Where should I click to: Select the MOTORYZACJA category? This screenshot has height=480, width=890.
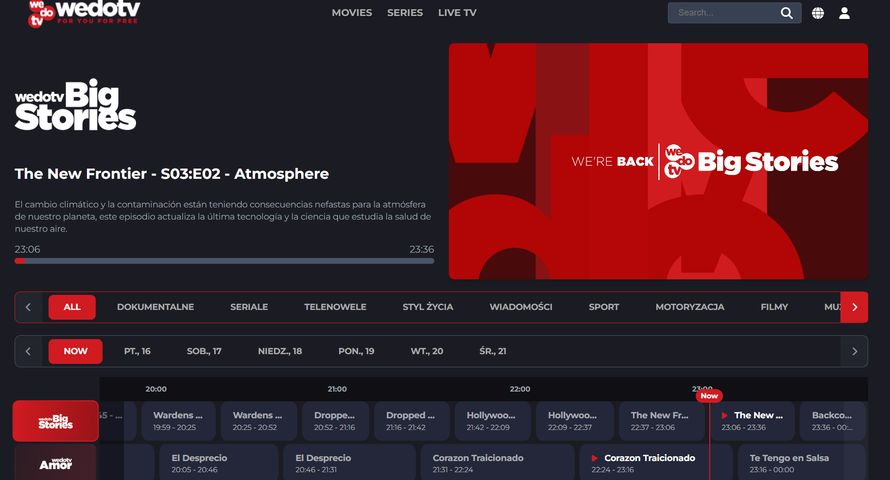[690, 307]
